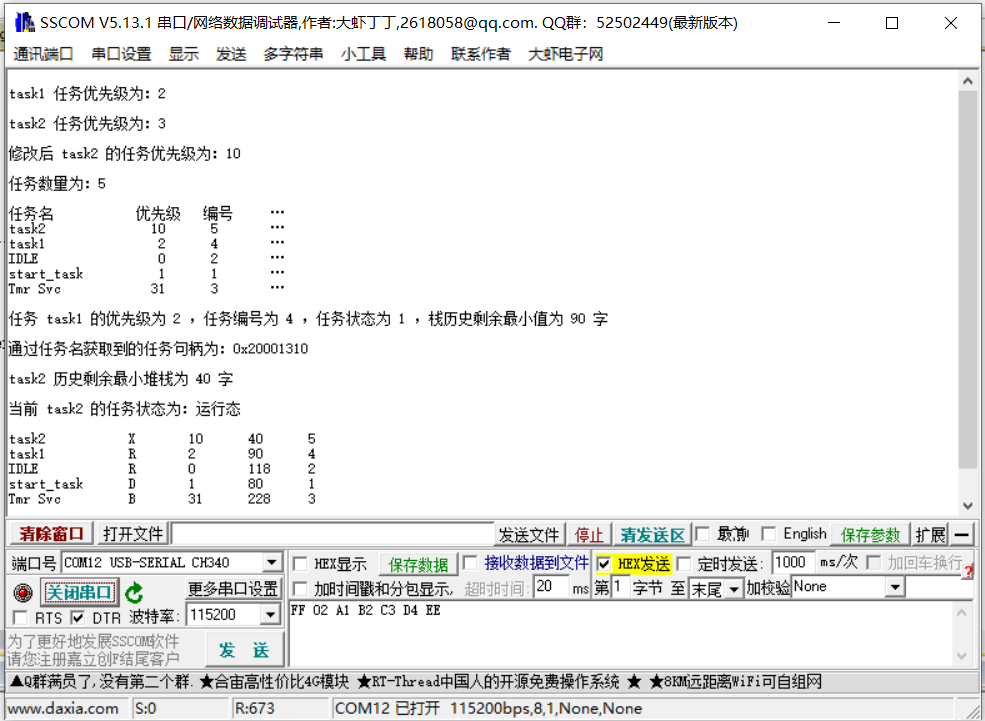Image resolution: width=985 pixels, height=721 pixels.
Task: Click the 关闭串口 close port button
Action: [79, 592]
